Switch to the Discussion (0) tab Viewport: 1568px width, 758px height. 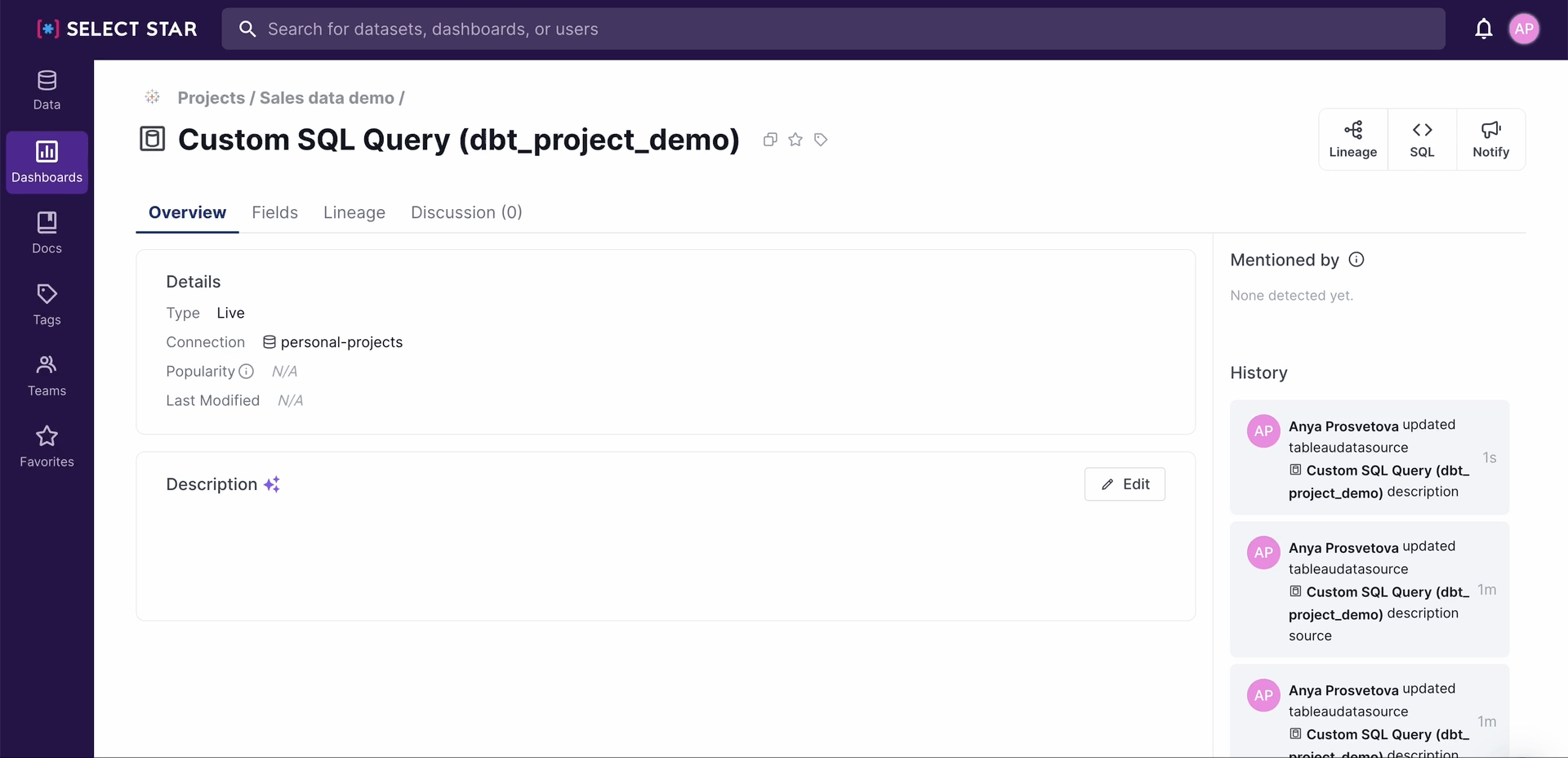[466, 212]
